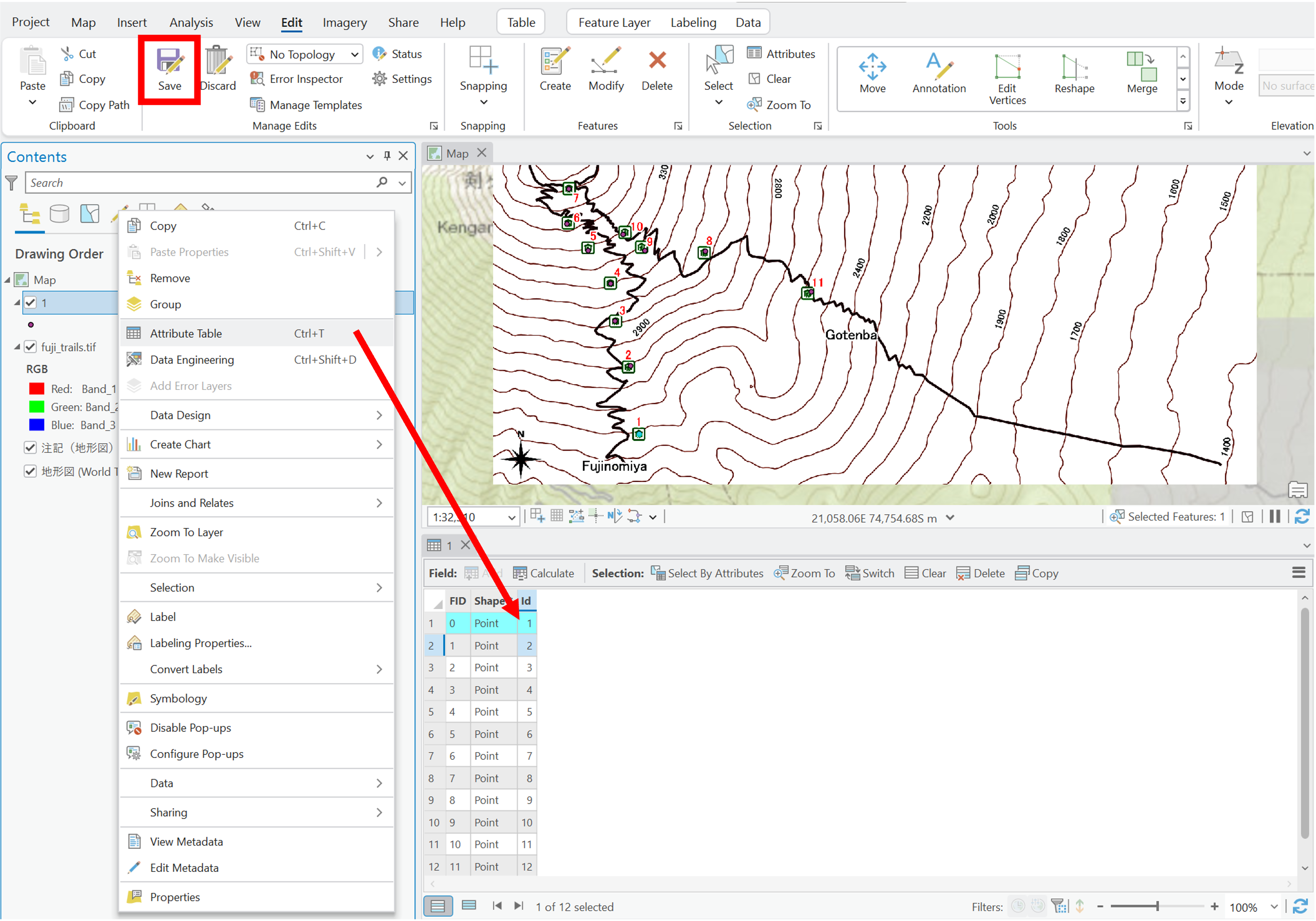This screenshot has width=1316, height=921.
Task: Toggle visibility of layer 1
Action: pos(31,303)
